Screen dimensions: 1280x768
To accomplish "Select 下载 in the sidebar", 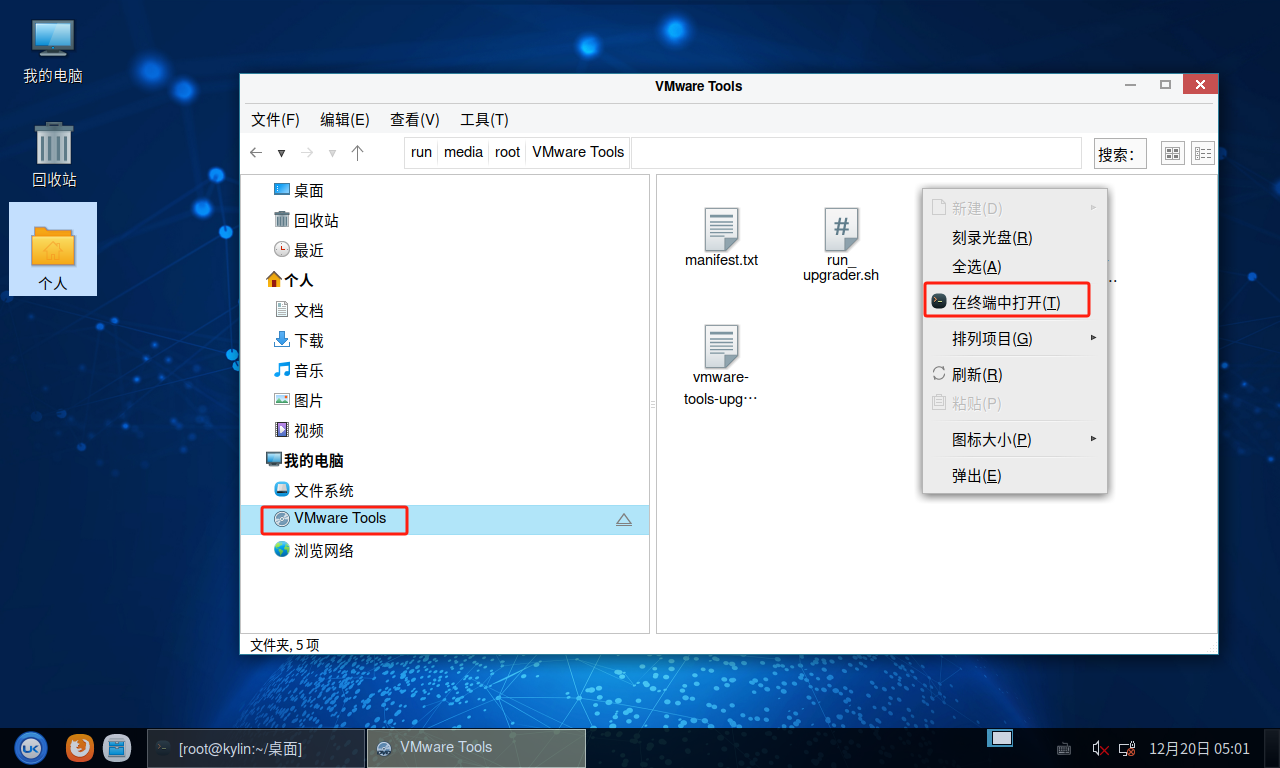I will 308,341.
